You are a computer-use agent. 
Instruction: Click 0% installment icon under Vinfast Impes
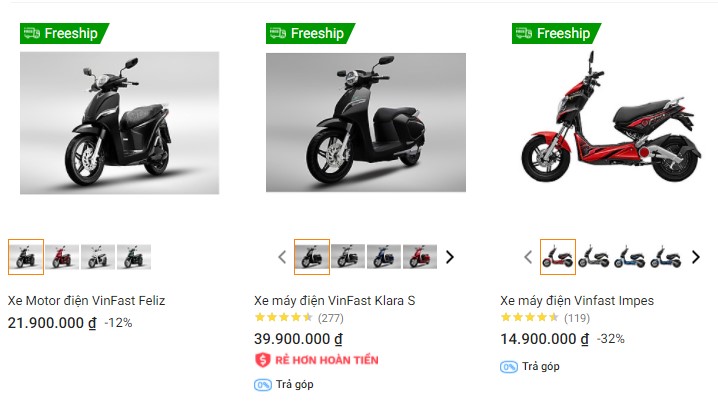click(x=509, y=366)
